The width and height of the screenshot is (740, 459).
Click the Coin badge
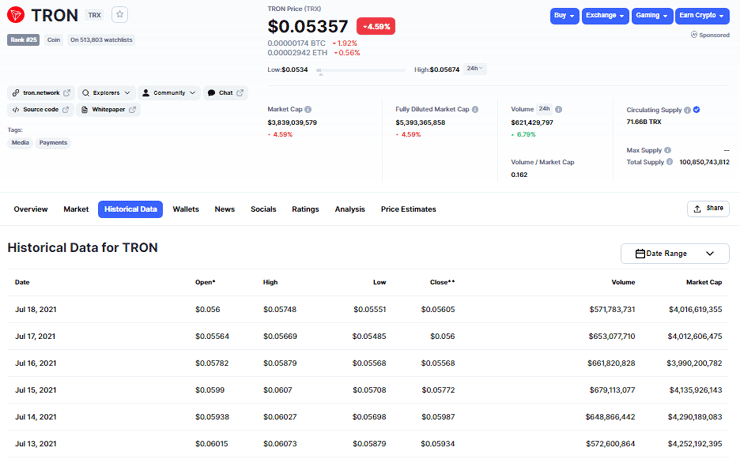tap(53, 40)
